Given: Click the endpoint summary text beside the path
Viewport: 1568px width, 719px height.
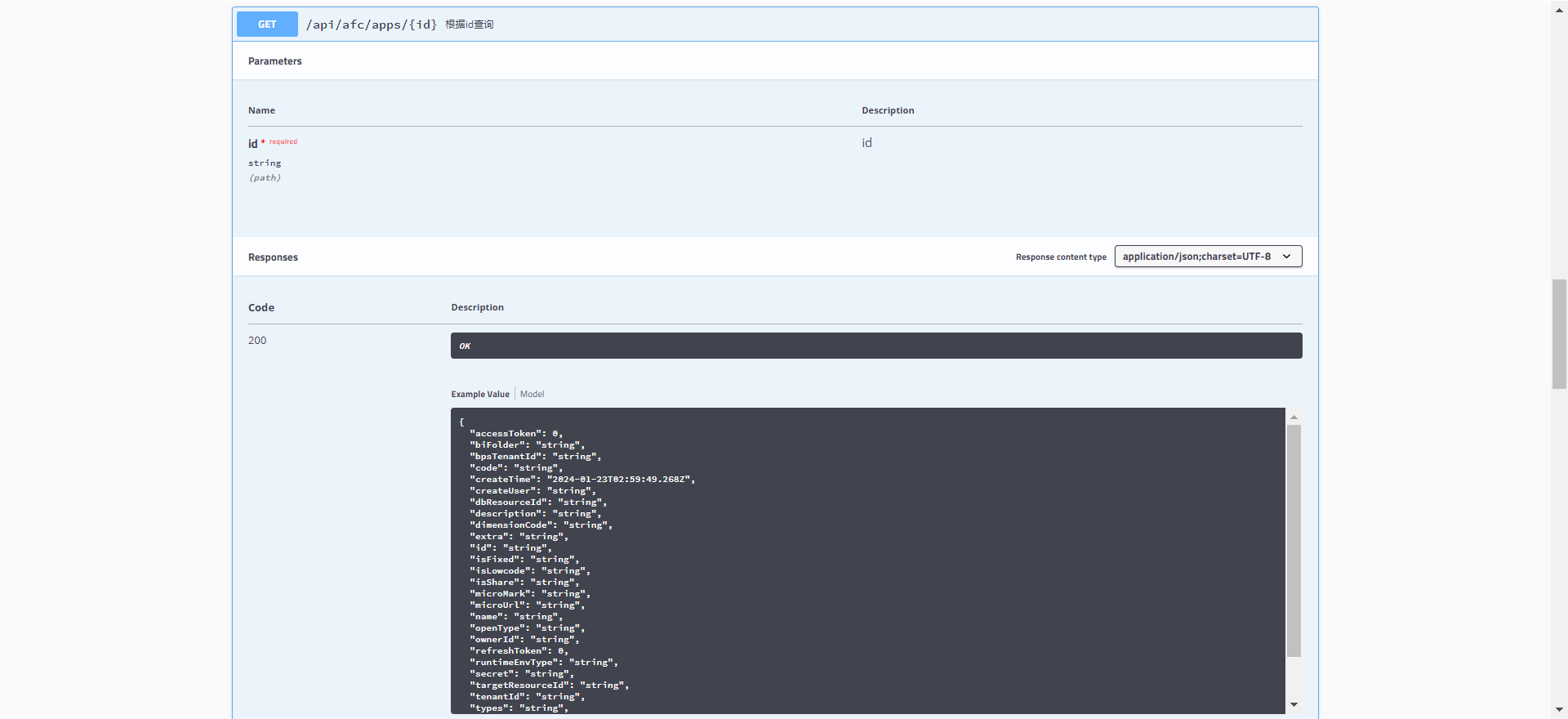Looking at the screenshot, I should [469, 25].
